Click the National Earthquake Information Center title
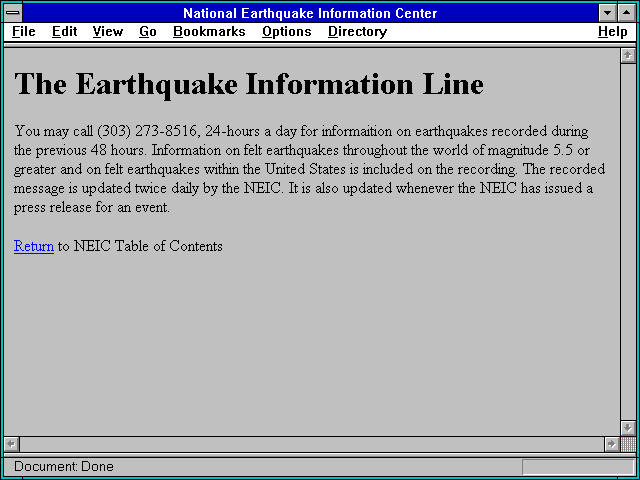640x480 pixels. (310, 13)
